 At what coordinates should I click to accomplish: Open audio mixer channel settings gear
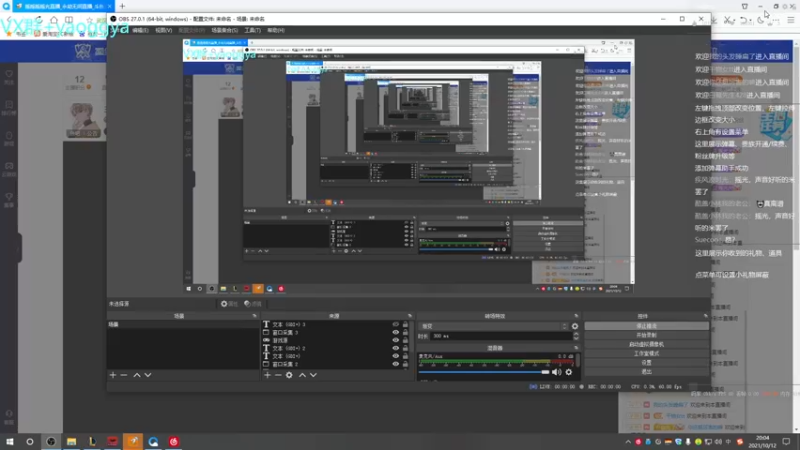pos(569,372)
